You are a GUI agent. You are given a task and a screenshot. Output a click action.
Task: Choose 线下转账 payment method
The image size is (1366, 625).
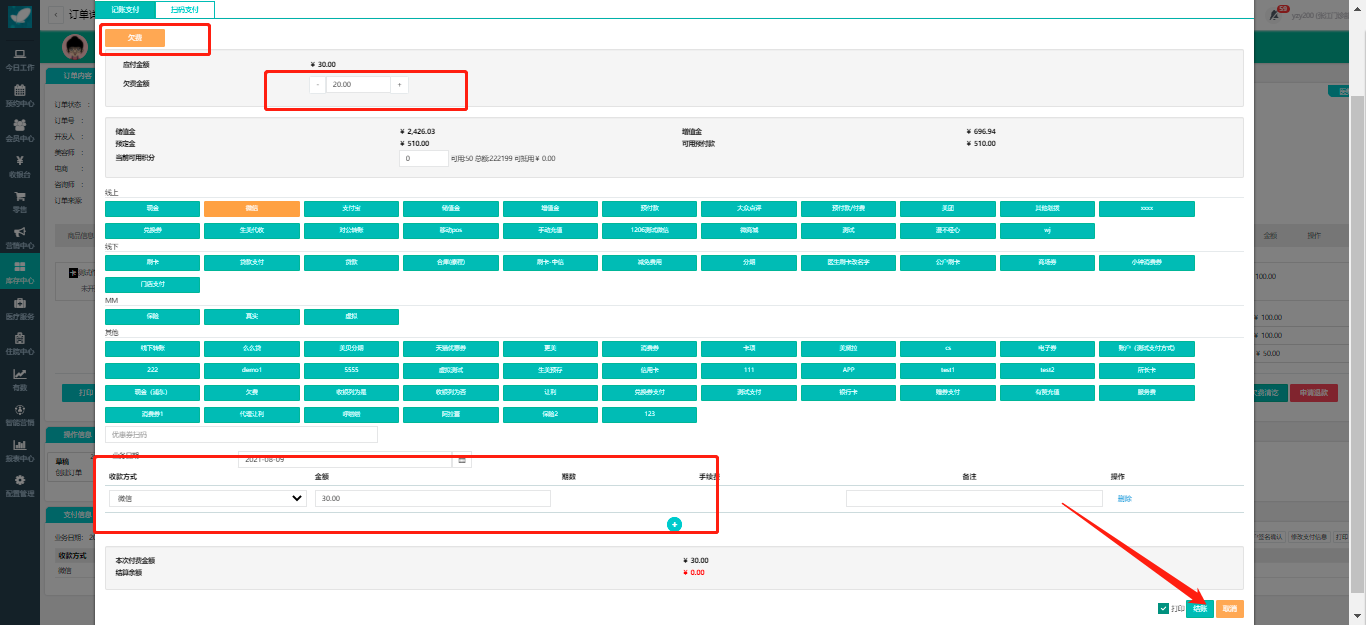click(x=152, y=348)
